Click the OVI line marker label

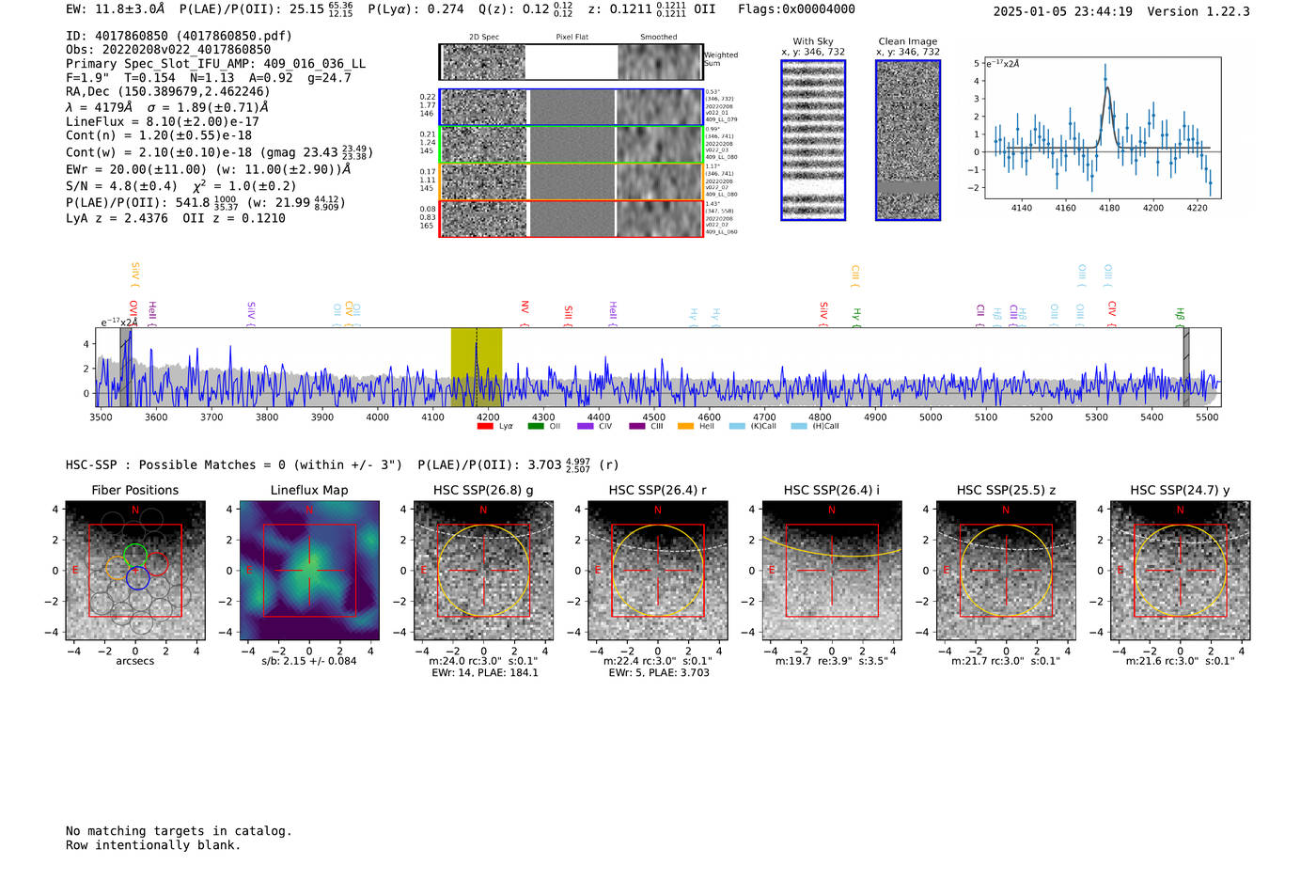pyautogui.click(x=133, y=313)
